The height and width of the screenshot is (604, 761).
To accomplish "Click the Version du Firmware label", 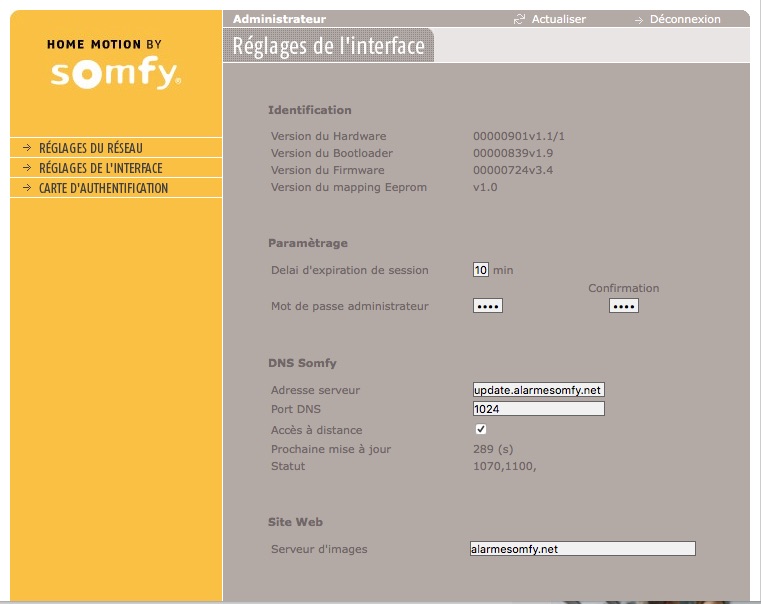I will click(328, 170).
